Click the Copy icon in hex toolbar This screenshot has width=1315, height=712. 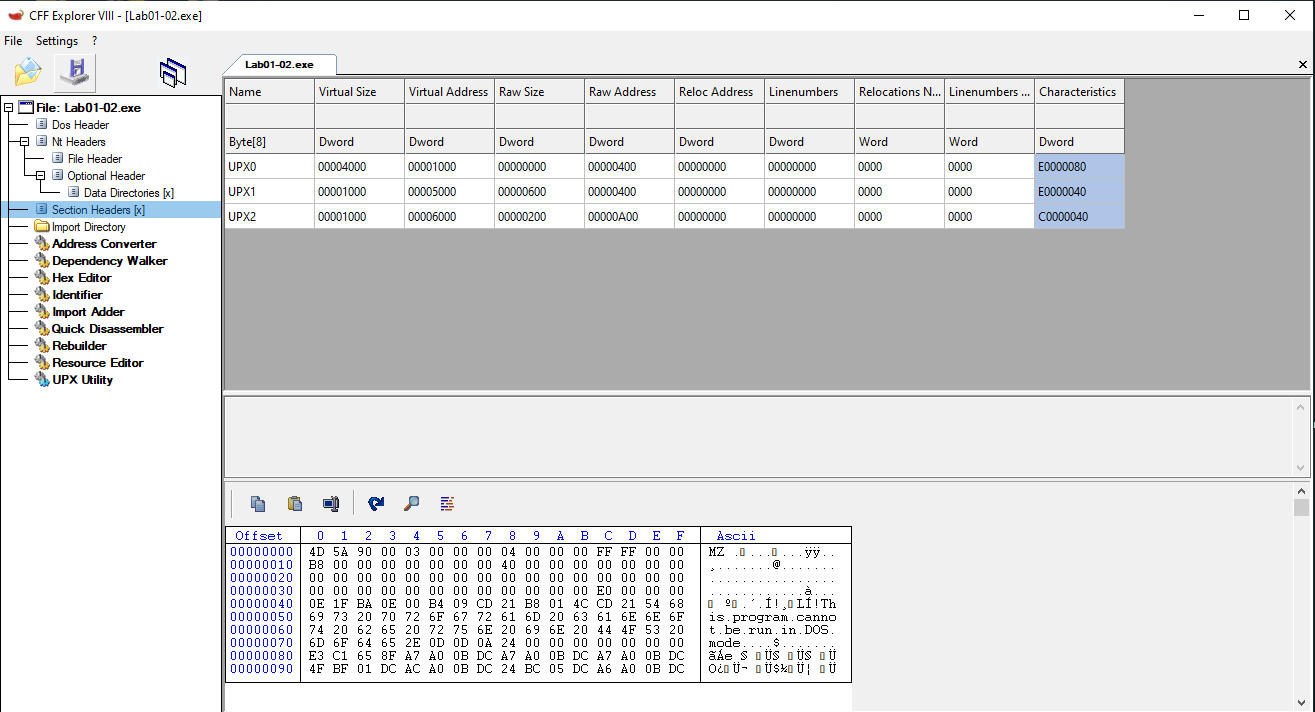pyautogui.click(x=258, y=504)
